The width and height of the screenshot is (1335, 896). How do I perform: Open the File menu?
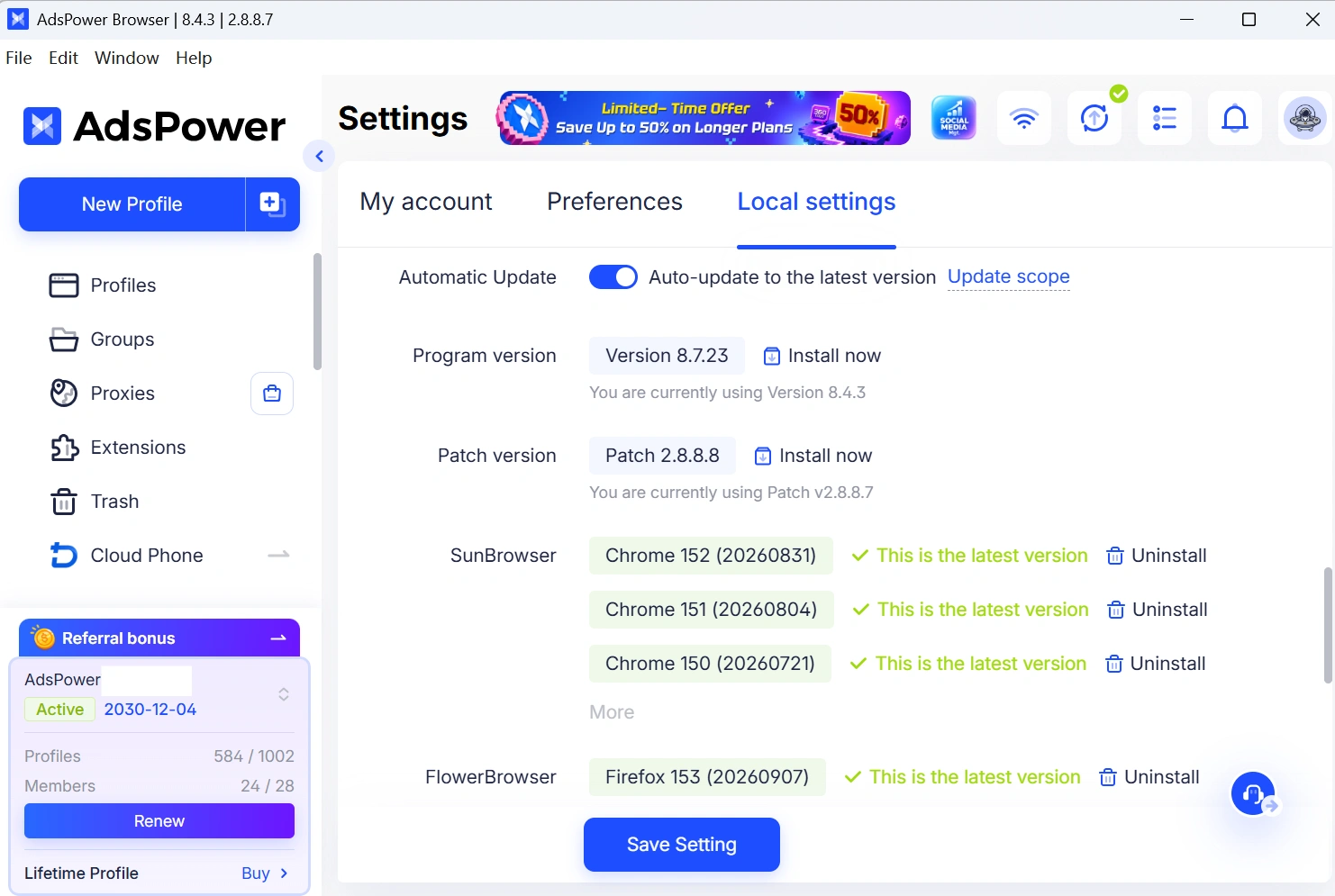[19, 58]
